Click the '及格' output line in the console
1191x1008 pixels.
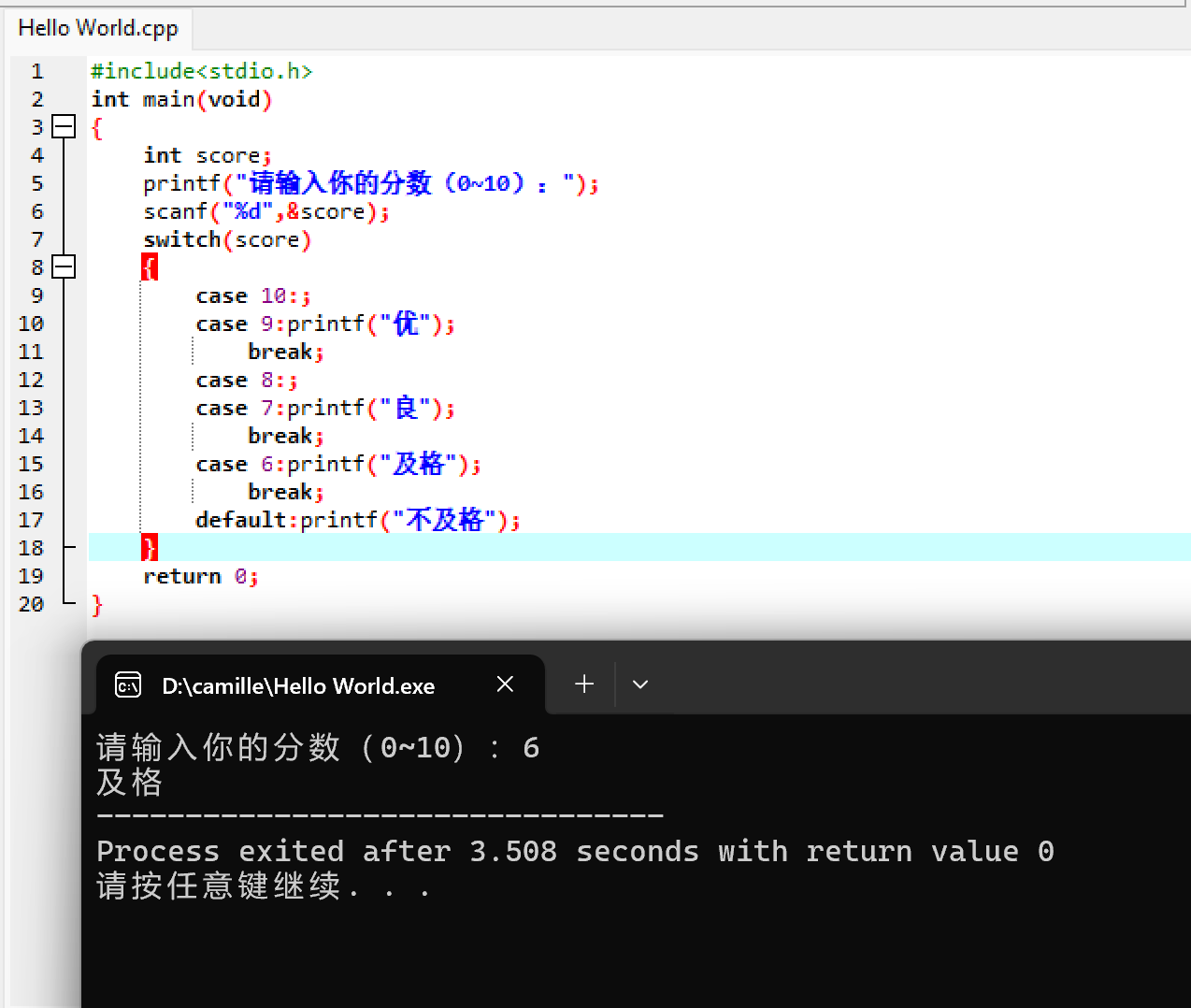[130, 783]
